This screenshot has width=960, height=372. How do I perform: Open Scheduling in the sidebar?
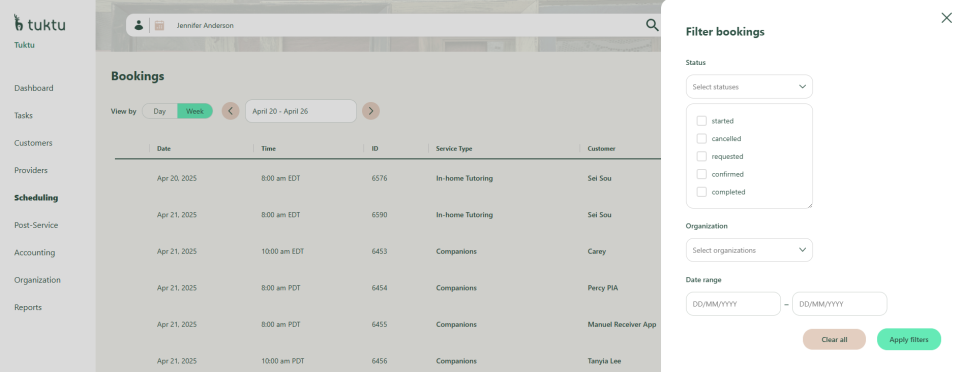tap(36, 198)
